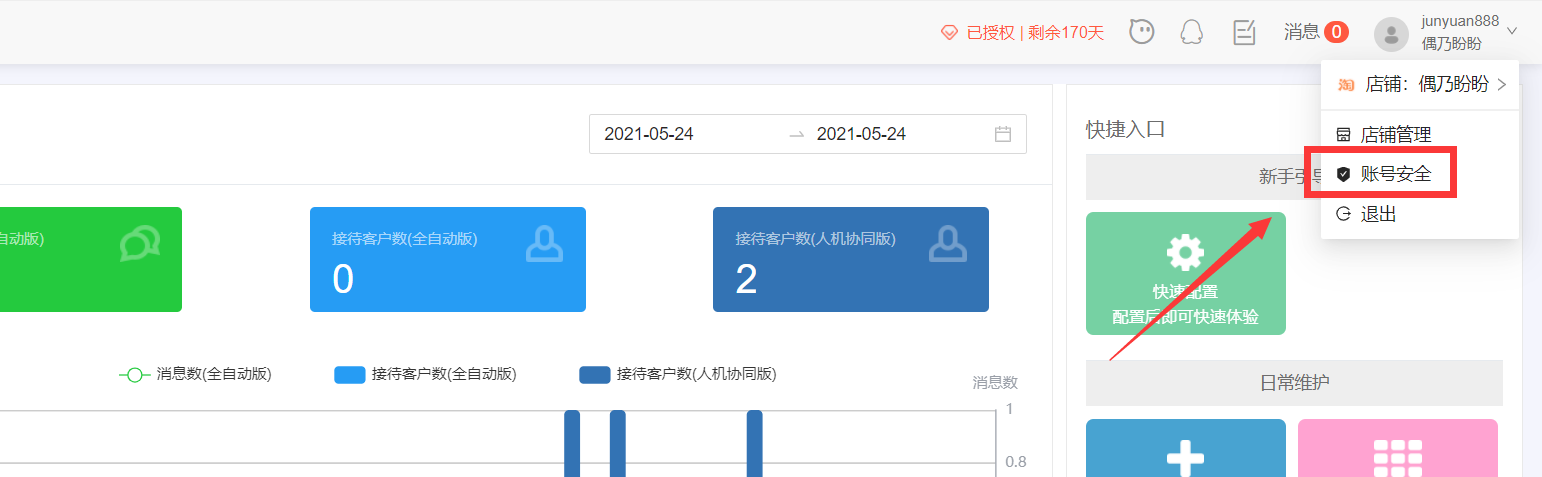Expand the junyuan888 account dropdown arrow
1542x477 pixels.
(x=1511, y=32)
